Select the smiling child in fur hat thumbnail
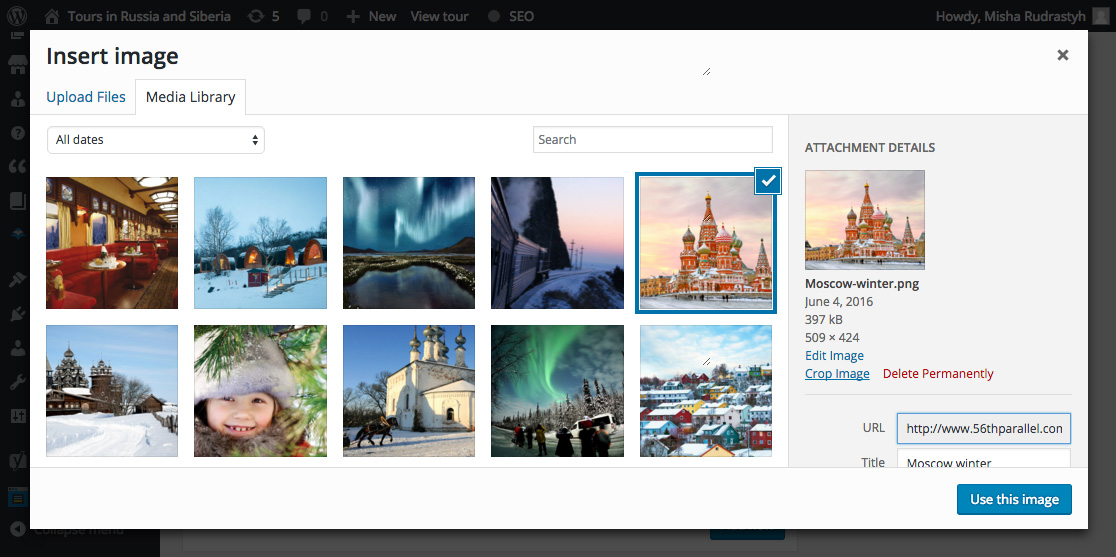This screenshot has width=1116, height=557. click(260, 391)
